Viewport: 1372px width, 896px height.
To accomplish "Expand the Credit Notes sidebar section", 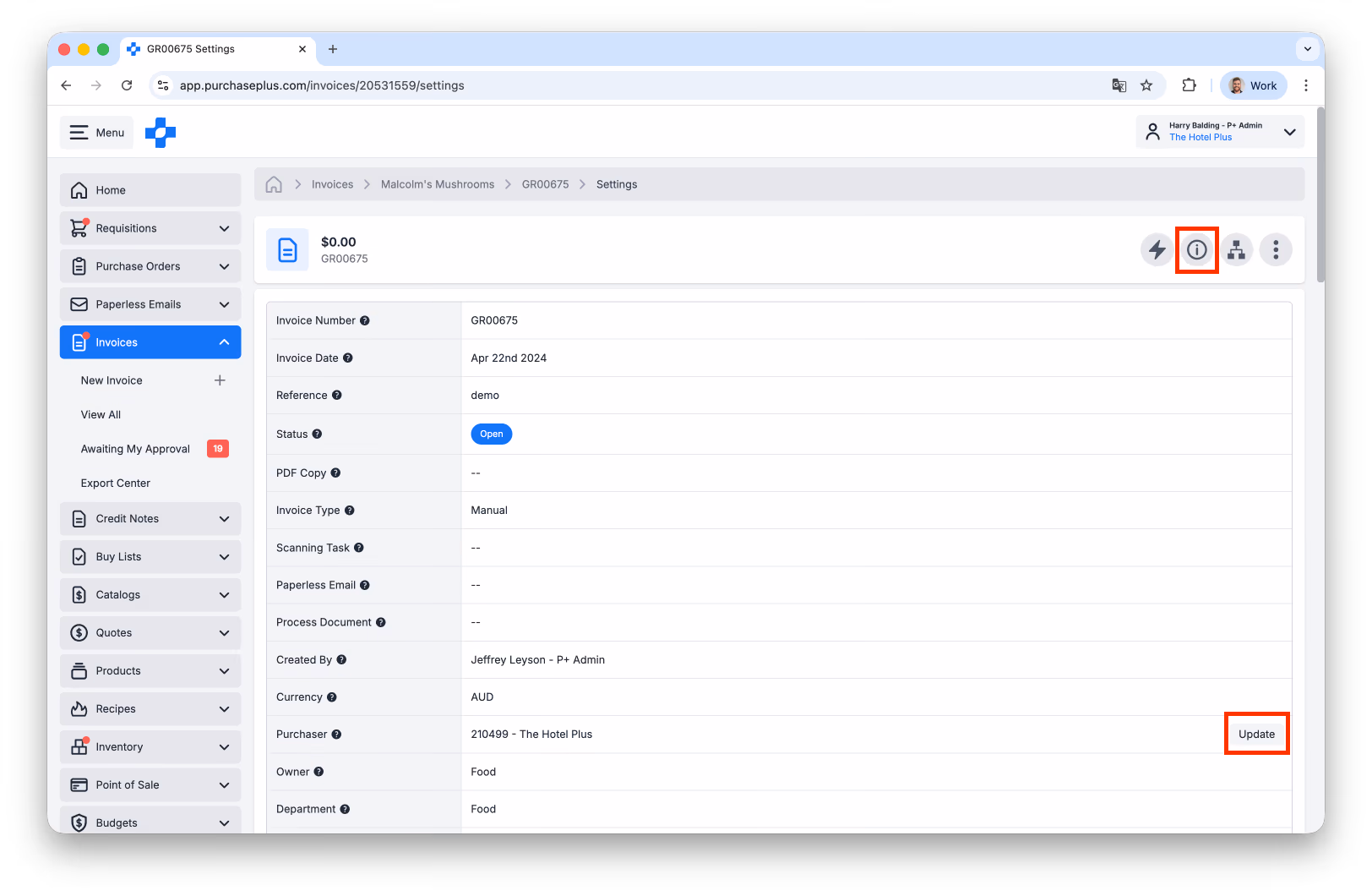I will (150, 519).
